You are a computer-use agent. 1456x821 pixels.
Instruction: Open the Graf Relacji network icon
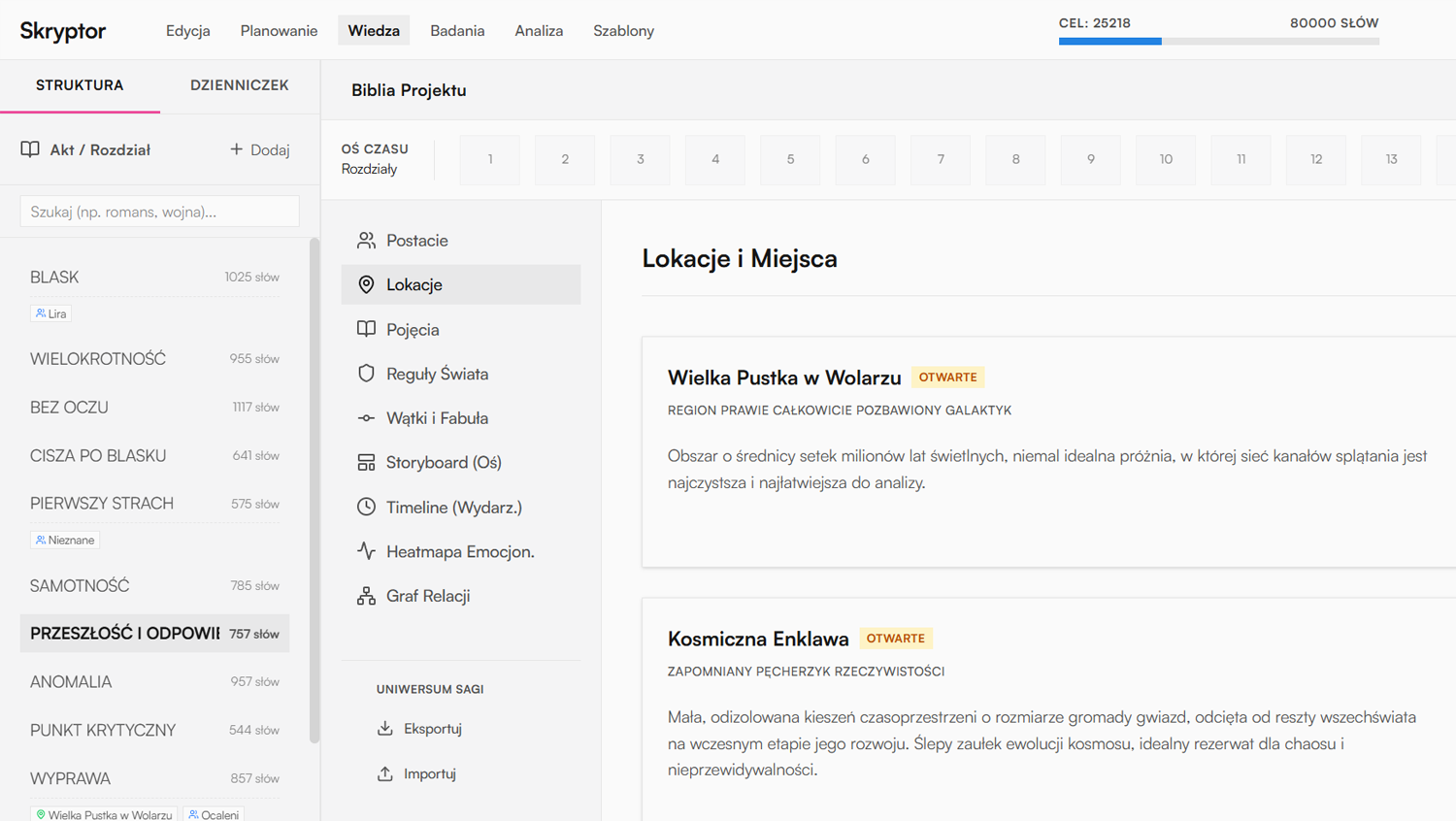pyautogui.click(x=366, y=596)
